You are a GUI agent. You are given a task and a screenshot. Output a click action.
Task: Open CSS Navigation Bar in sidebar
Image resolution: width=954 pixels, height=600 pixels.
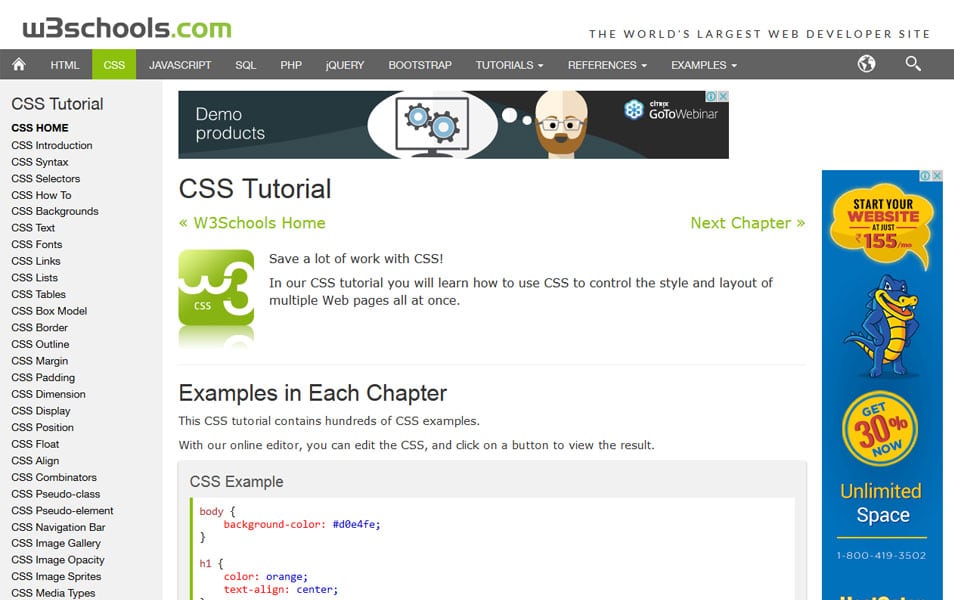coord(58,527)
